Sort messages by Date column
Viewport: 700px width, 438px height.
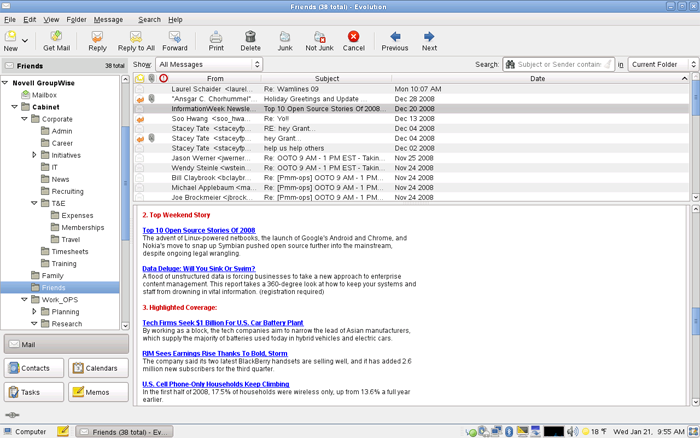[540, 79]
